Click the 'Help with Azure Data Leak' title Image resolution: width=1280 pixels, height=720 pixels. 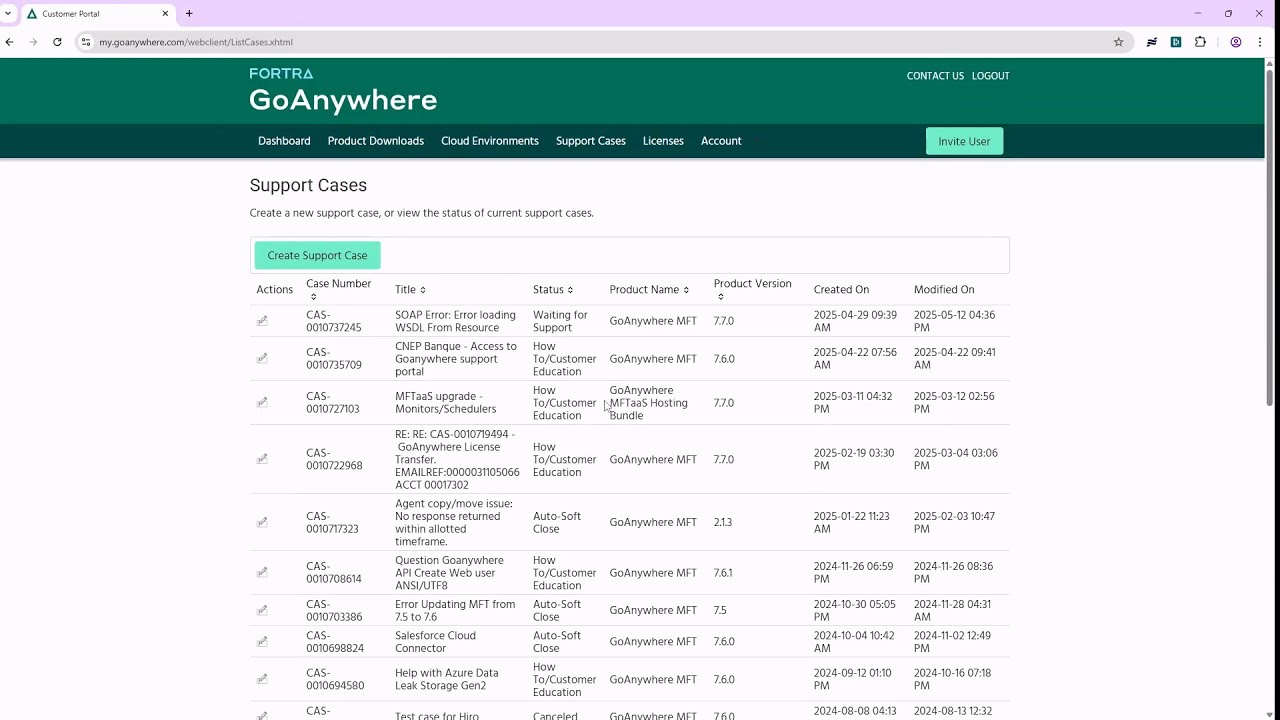tap(446, 679)
